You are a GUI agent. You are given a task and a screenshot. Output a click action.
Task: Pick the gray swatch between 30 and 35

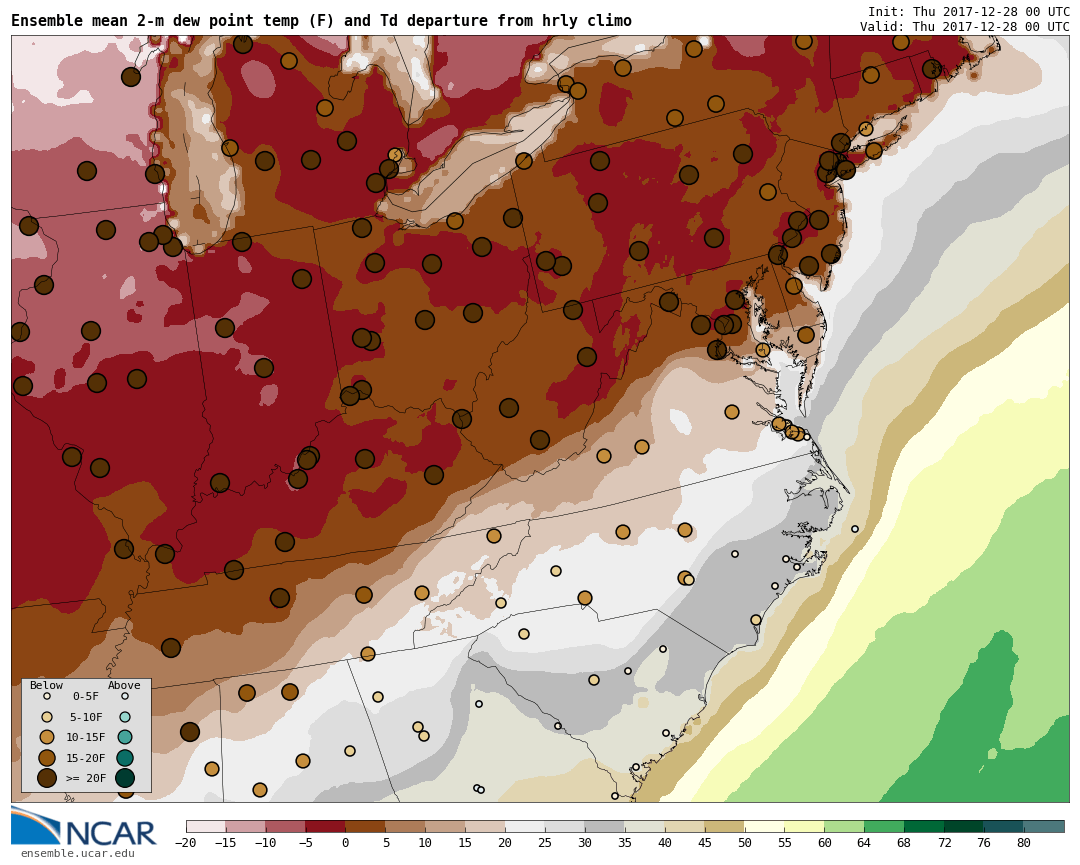(x=605, y=826)
